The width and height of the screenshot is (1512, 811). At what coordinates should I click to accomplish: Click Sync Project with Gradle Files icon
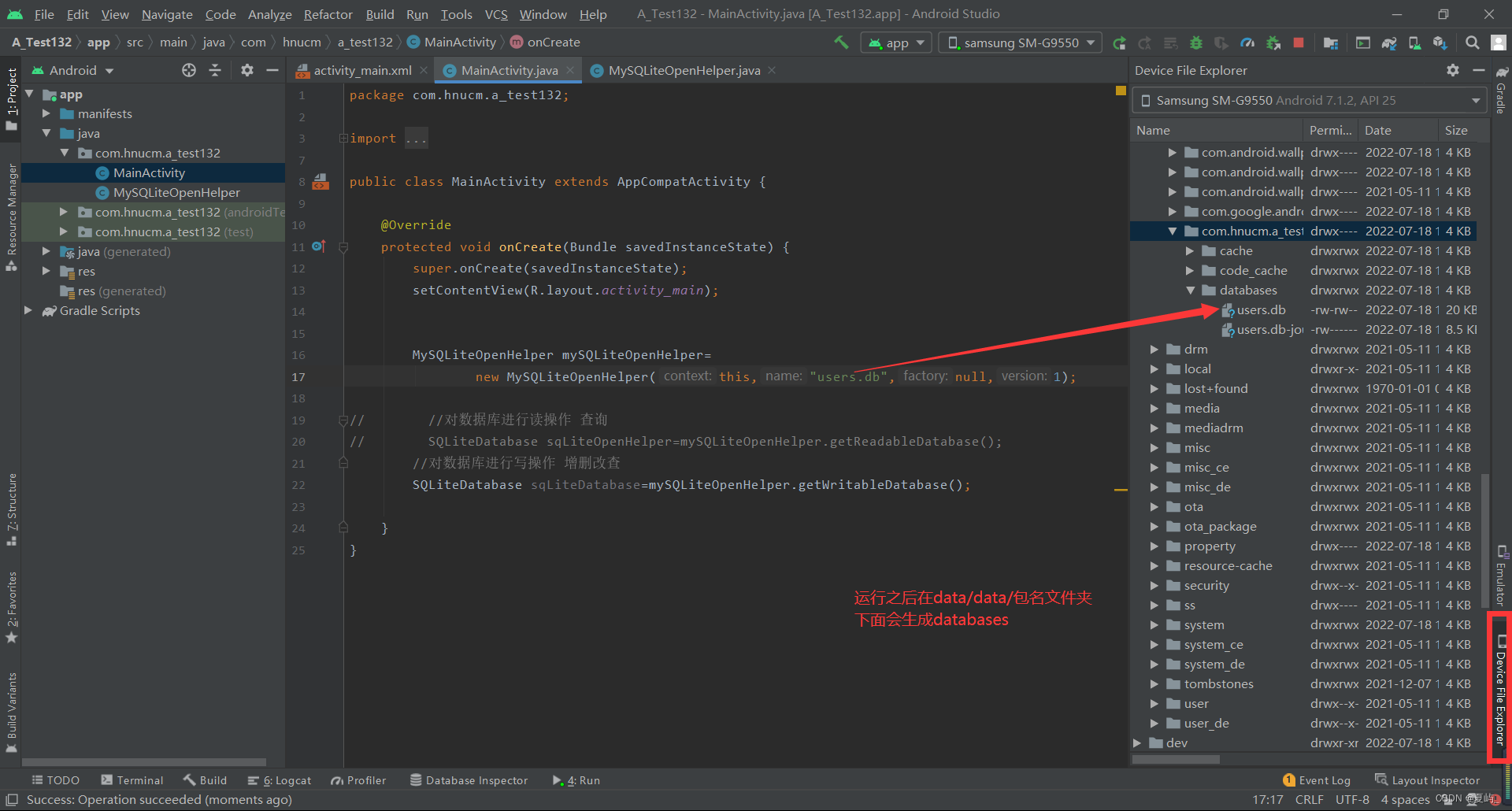(1389, 43)
